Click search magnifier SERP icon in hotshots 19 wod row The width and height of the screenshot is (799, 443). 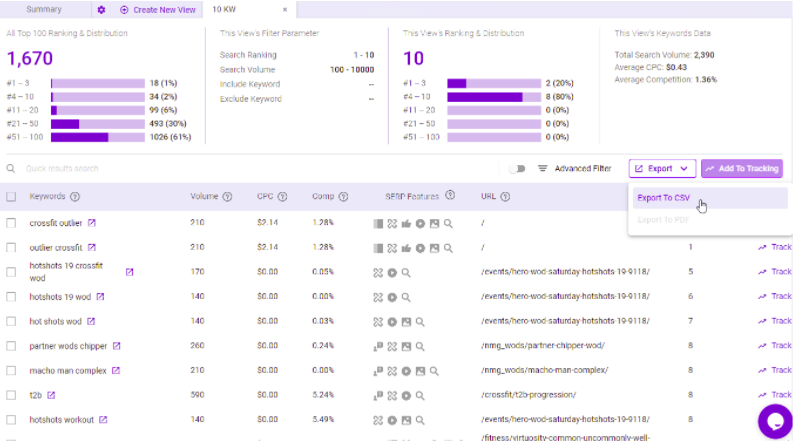[406, 297]
